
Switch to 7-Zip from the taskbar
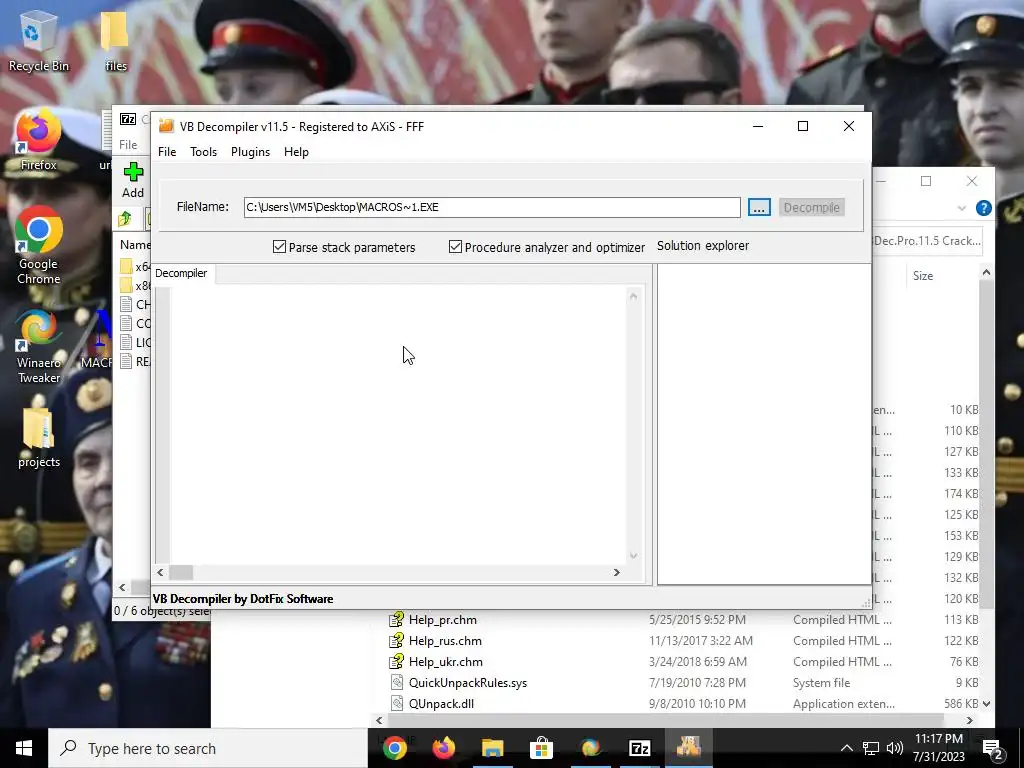(639, 748)
